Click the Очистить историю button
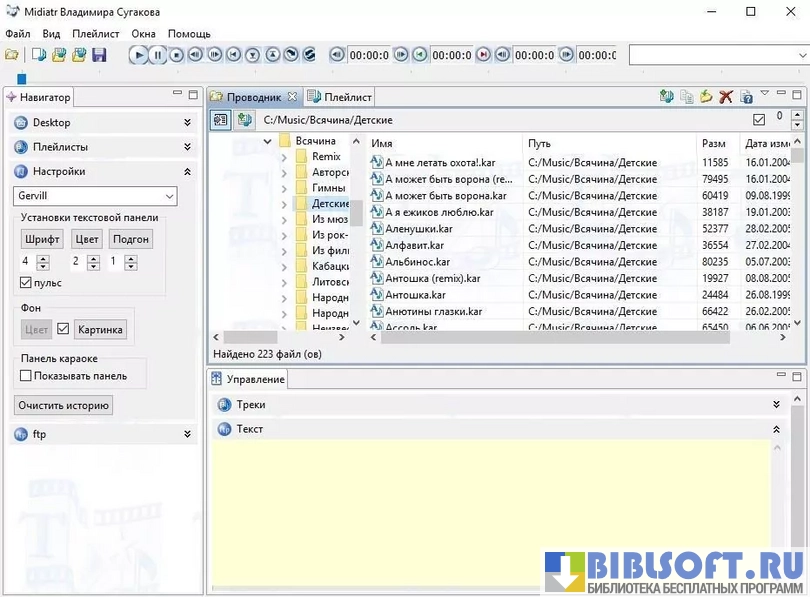The height and width of the screenshot is (597, 810). click(x=64, y=405)
